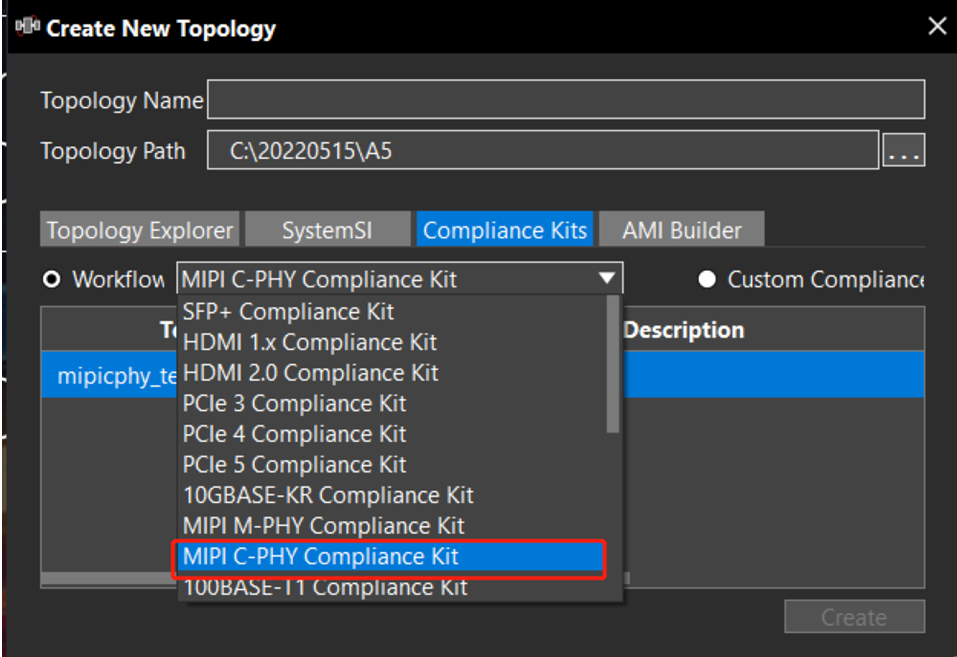Click the dropdown list vertical scrollbar thumb
The width and height of the screenshot is (957, 657).
[613, 365]
